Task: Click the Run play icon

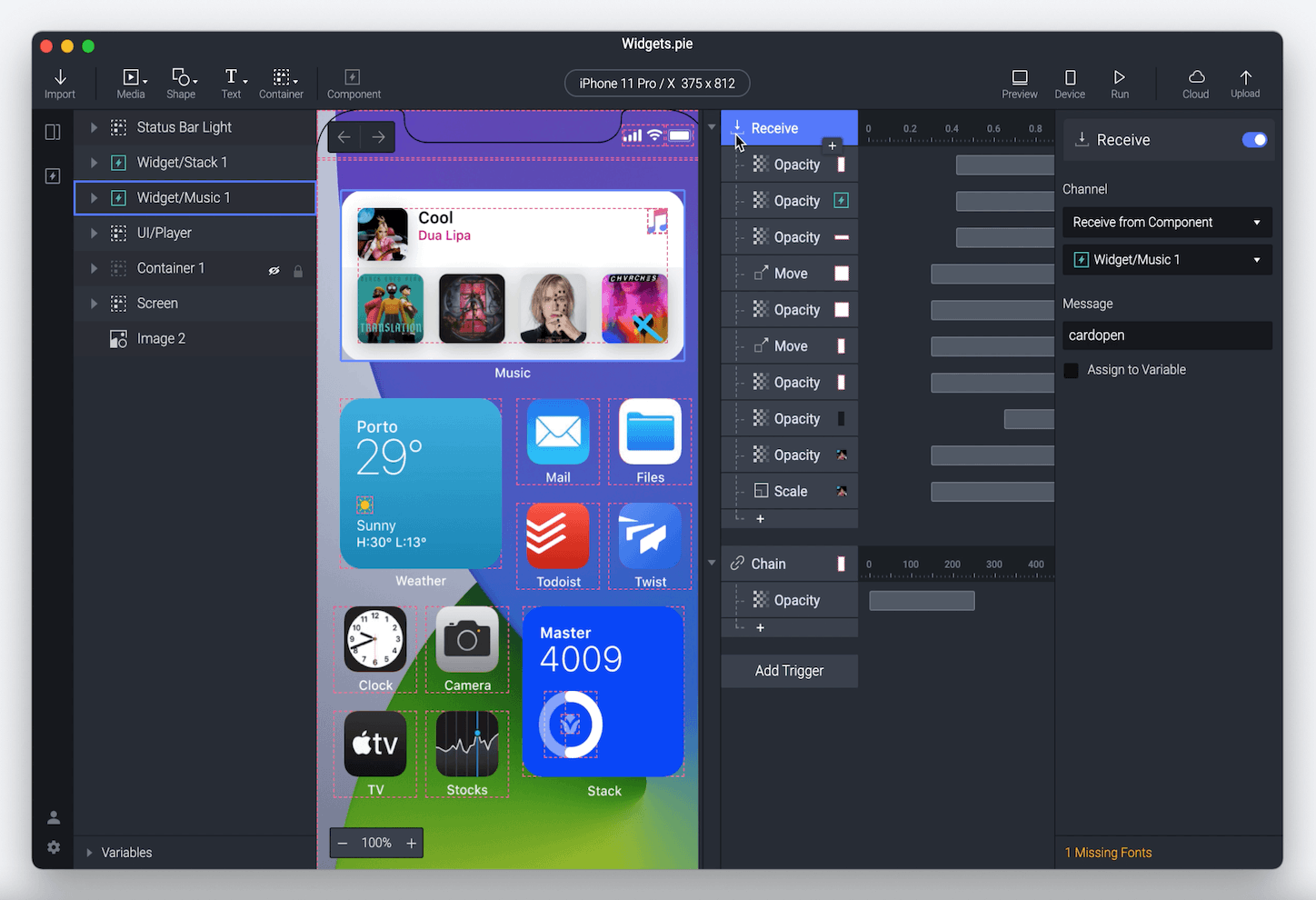Action: point(1120,77)
